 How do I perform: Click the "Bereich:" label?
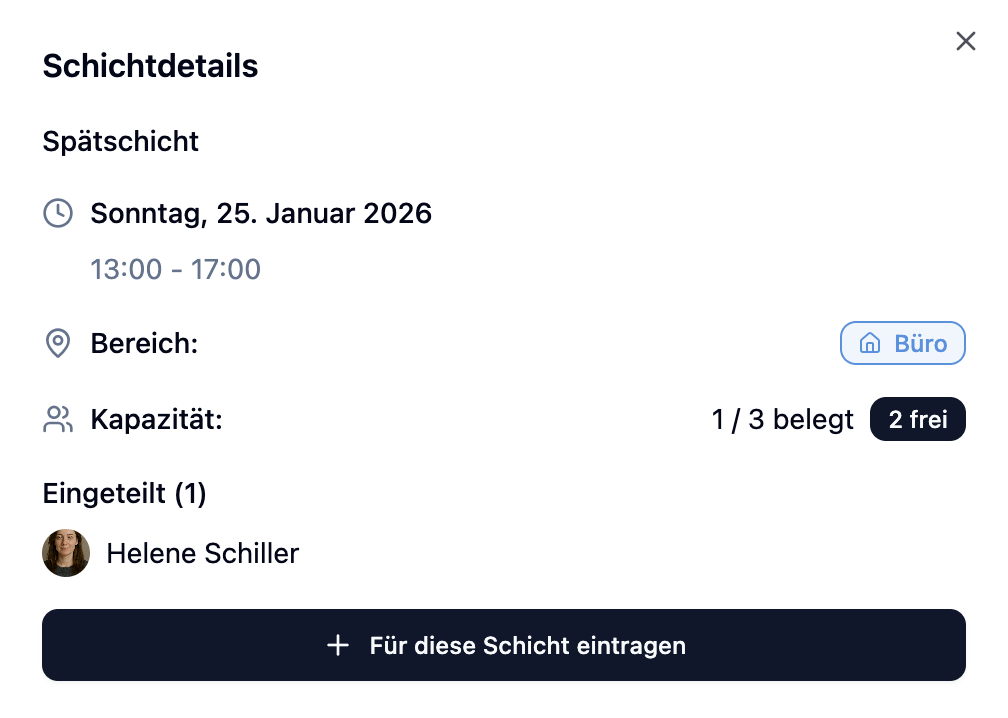coord(144,344)
